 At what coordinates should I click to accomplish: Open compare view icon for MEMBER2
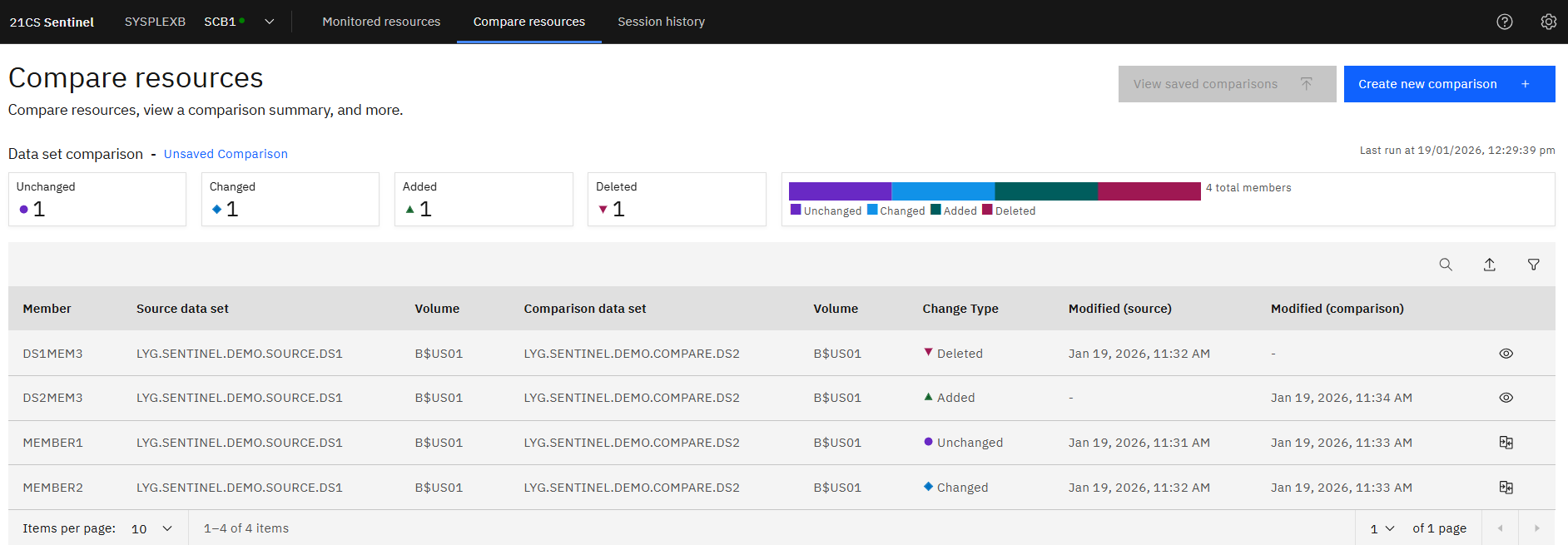coord(1506,488)
